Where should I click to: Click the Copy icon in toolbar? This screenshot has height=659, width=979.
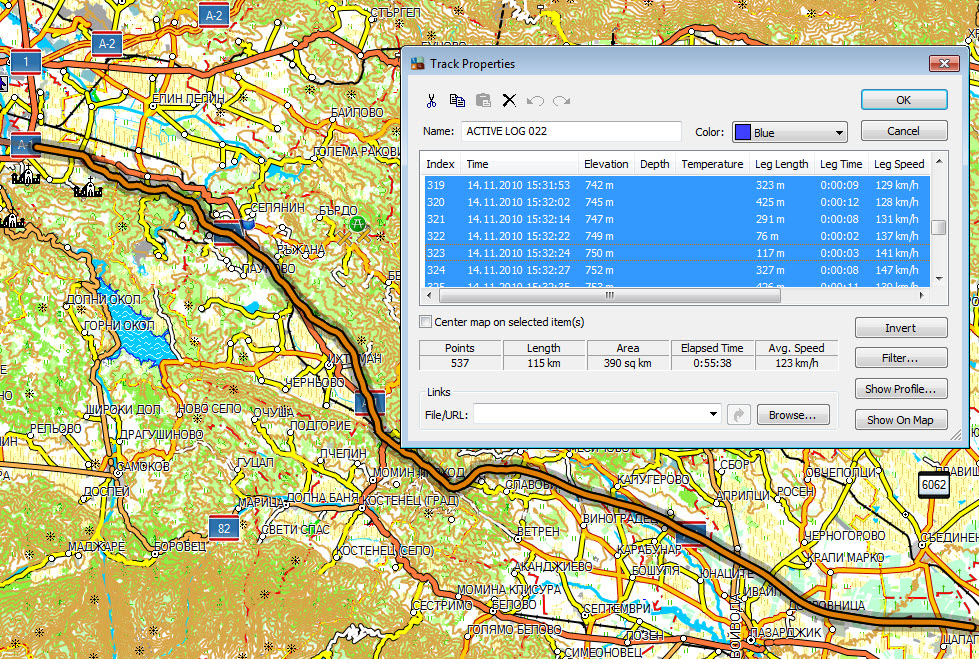click(457, 100)
